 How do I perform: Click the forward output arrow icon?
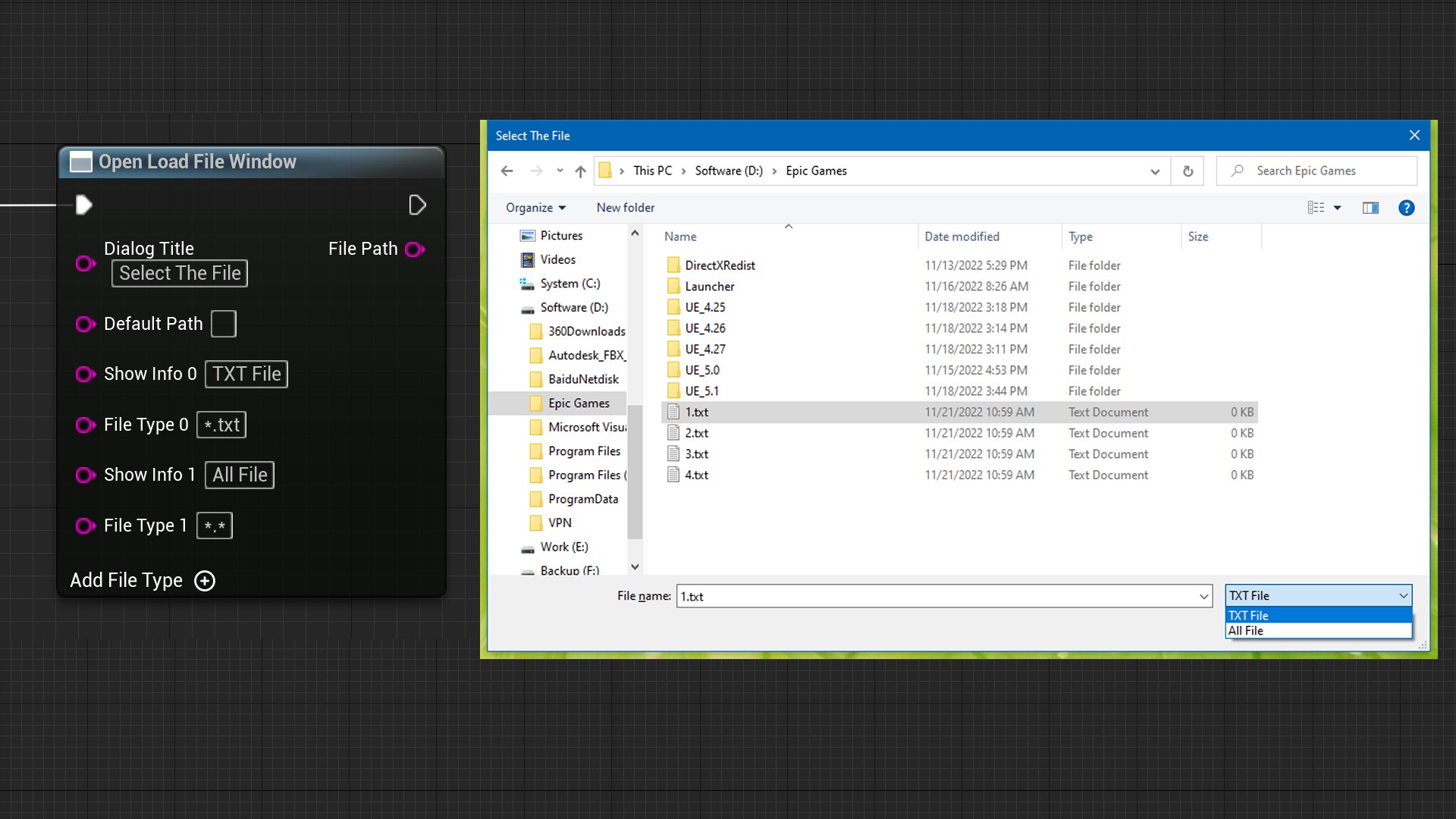click(x=419, y=205)
